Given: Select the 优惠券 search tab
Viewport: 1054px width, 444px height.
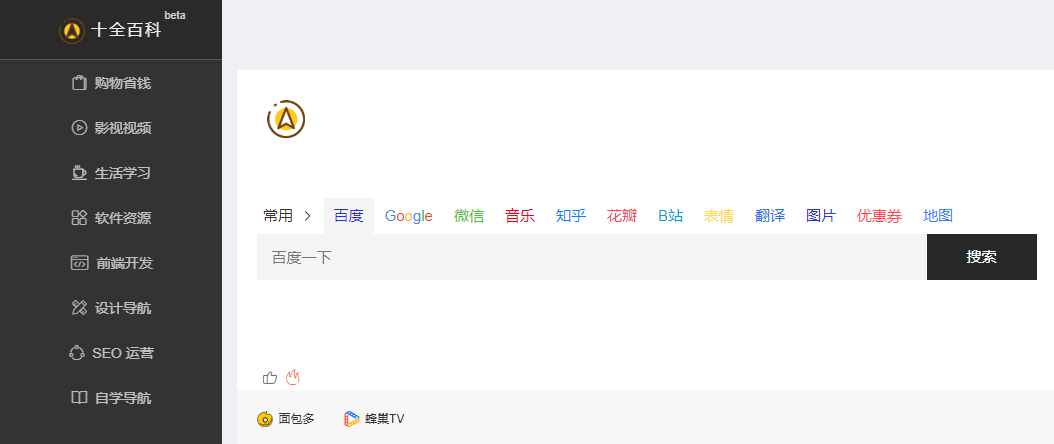Looking at the screenshot, I should coord(879,216).
